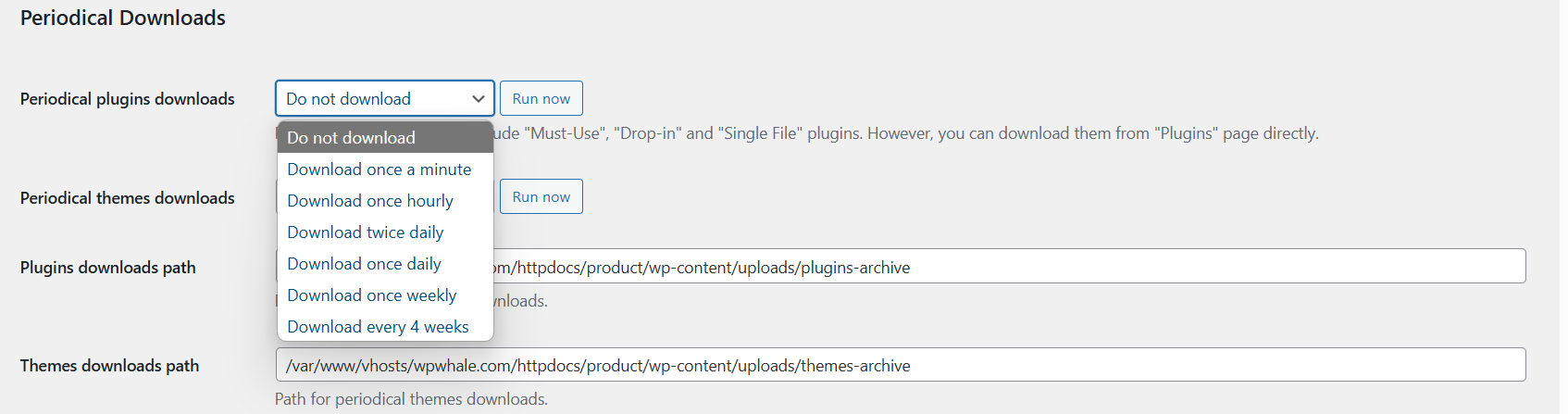This screenshot has height=414, width=1568.
Task: Click 'Path for periodical themes downloads' description
Action: click(x=411, y=399)
